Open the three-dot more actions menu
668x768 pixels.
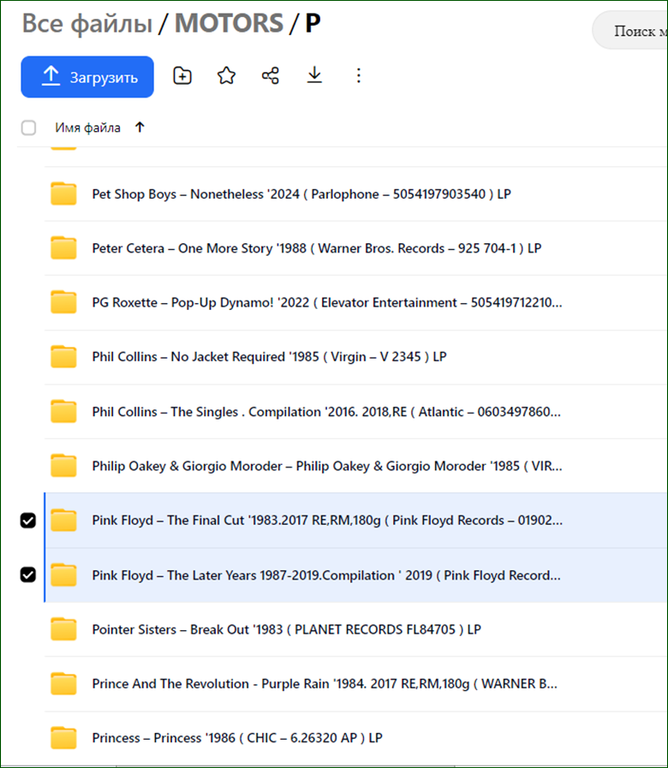click(358, 75)
